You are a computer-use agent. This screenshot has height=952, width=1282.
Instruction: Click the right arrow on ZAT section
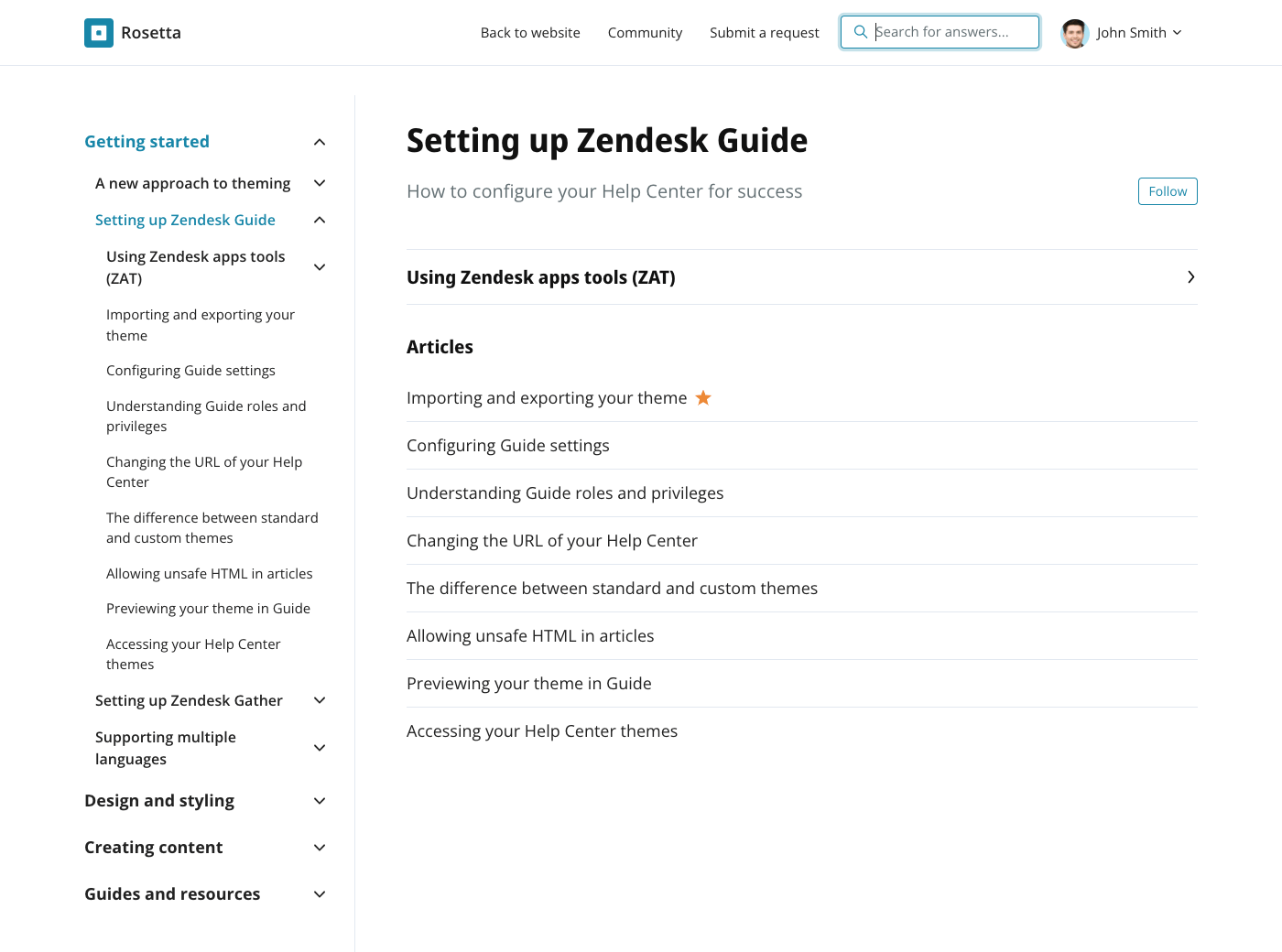pos(1190,277)
